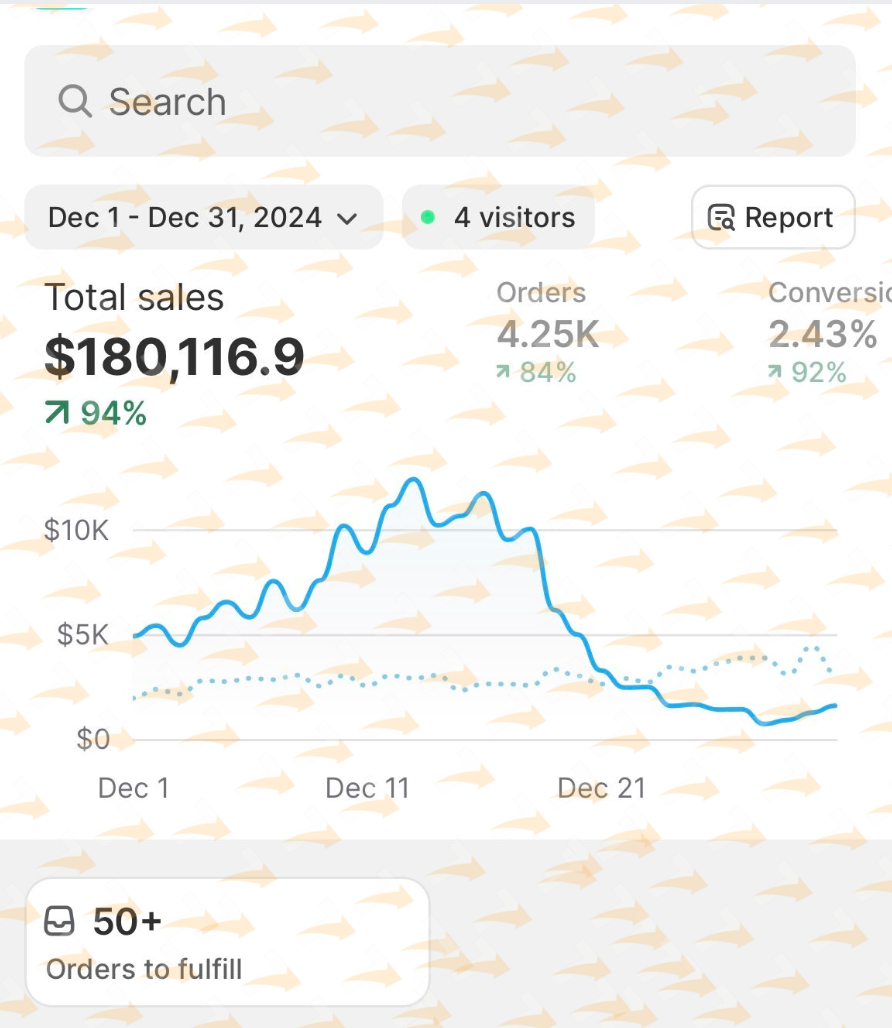View the 4 visitors live view

tap(498, 217)
